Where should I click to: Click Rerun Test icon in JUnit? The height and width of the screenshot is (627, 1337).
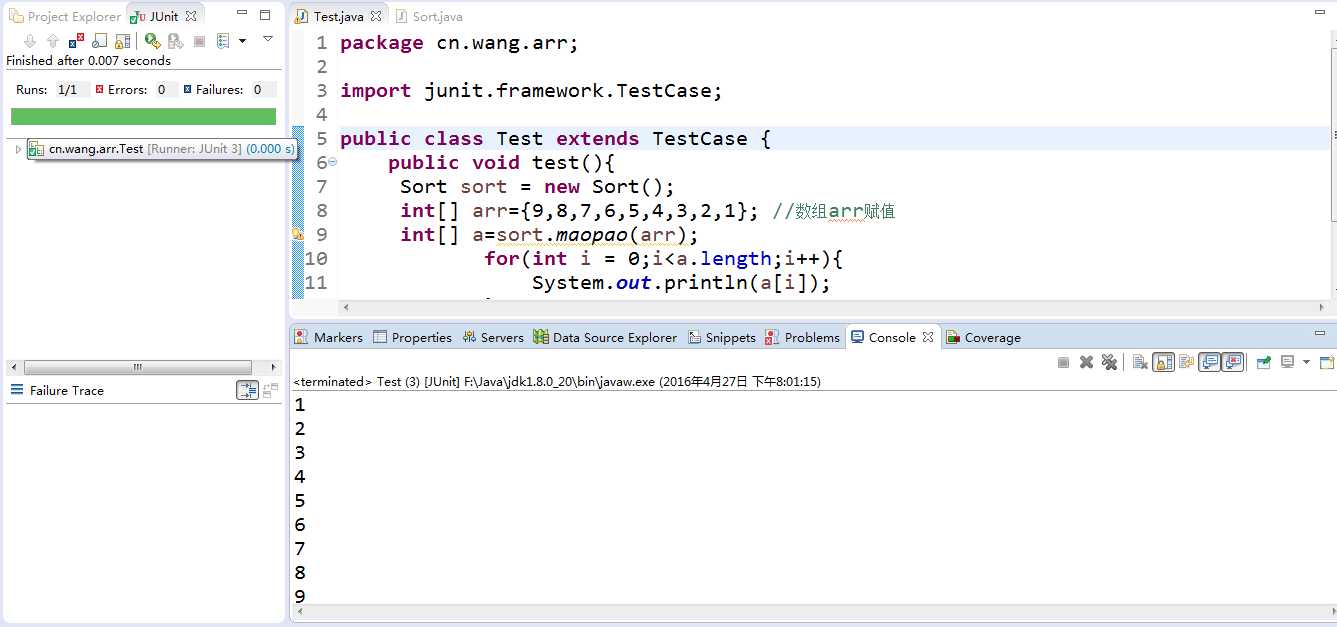click(x=152, y=41)
